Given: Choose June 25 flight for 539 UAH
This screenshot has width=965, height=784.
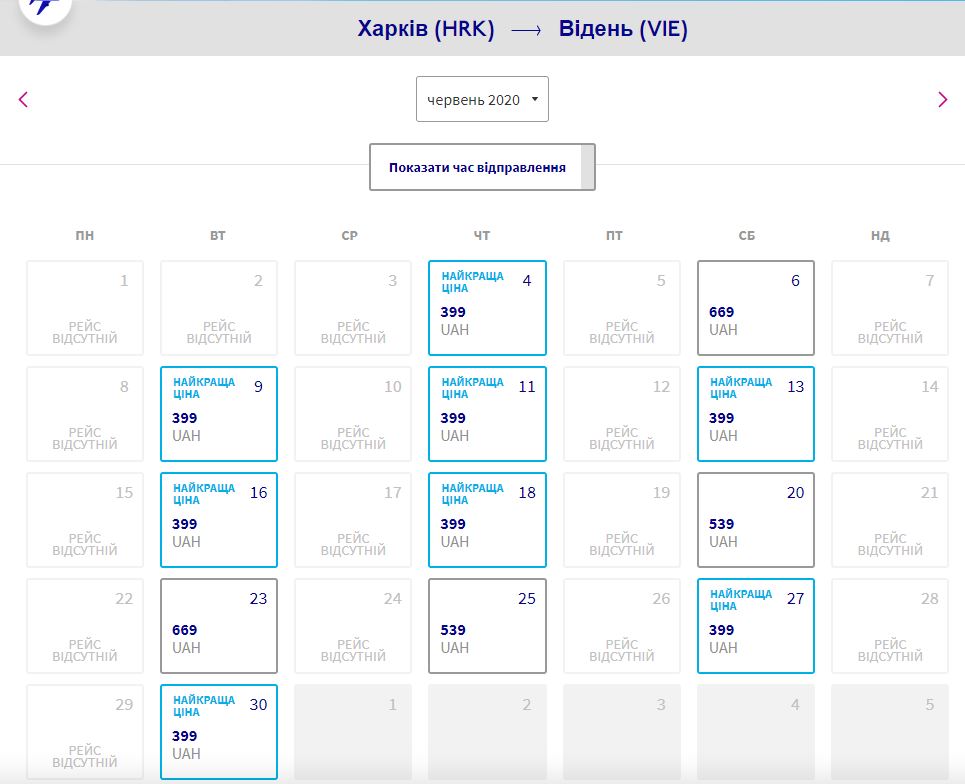Looking at the screenshot, I should click(x=487, y=626).
